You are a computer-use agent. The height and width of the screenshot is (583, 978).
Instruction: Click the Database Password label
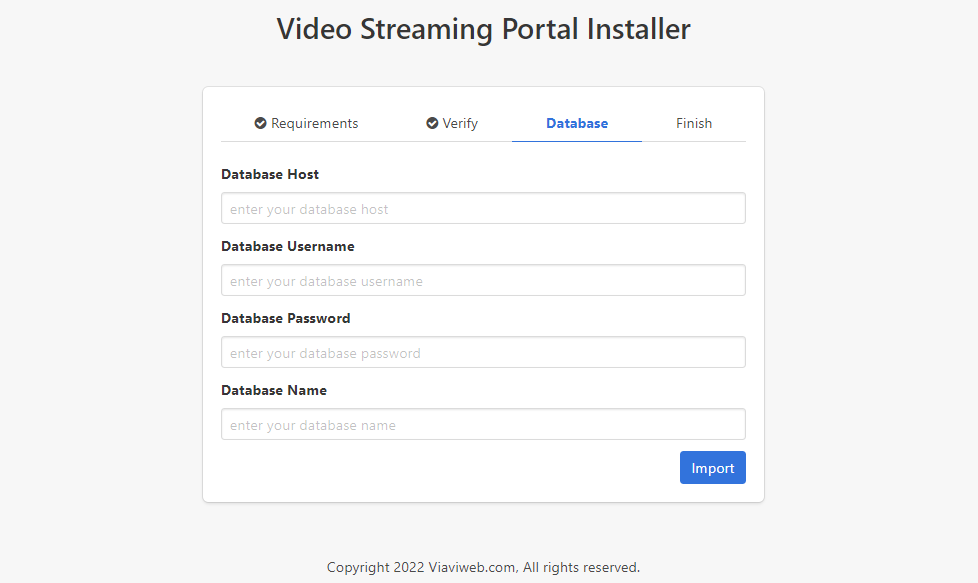click(286, 319)
